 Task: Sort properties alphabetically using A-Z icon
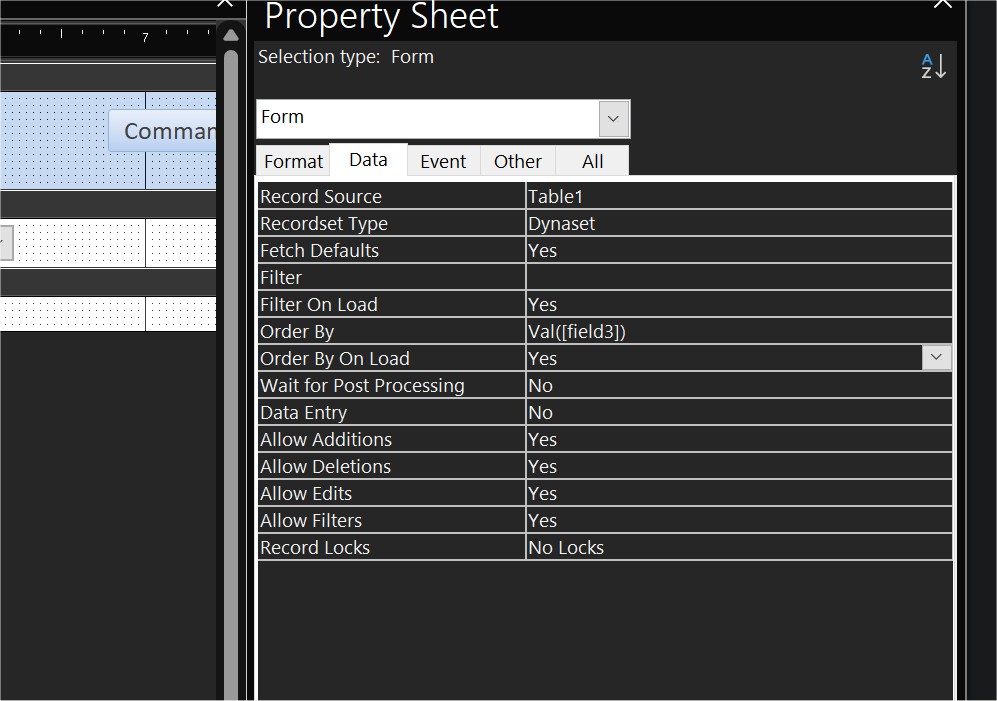(x=933, y=64)
